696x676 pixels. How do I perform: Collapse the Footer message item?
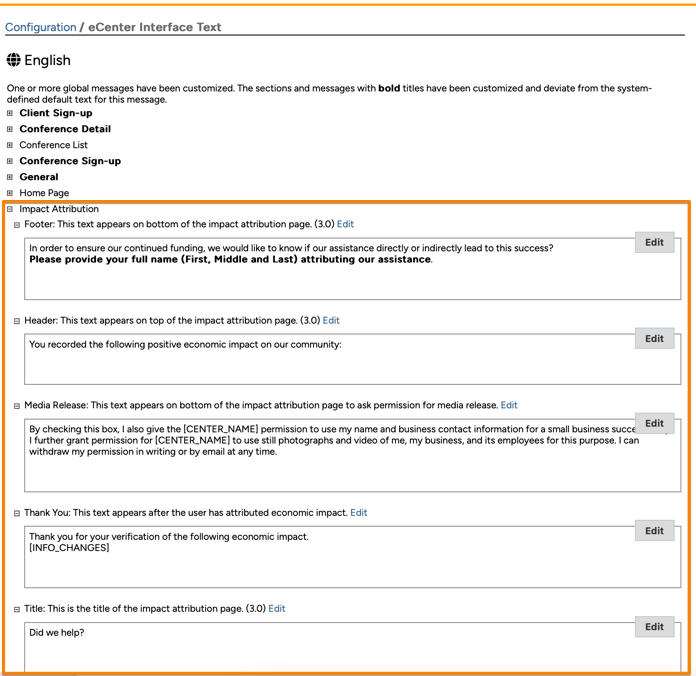coord(17,225)
